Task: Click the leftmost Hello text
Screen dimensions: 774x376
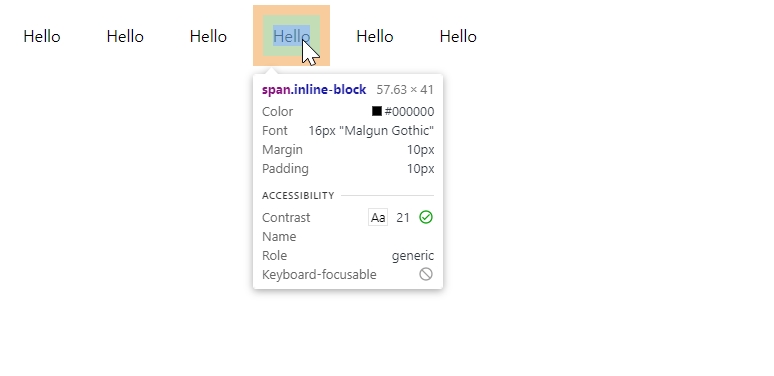Action: [x=42, y=36]
